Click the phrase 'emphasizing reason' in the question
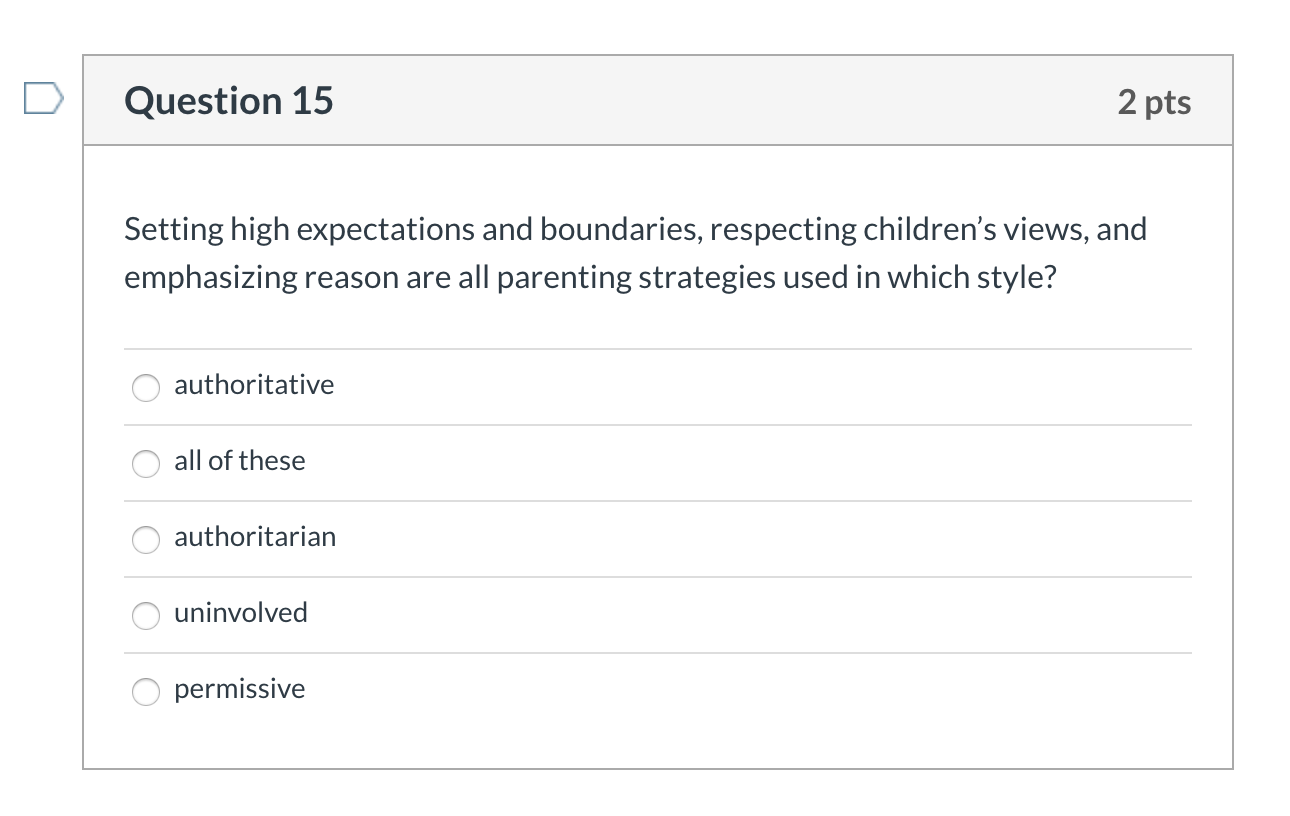 pos(261,277)
